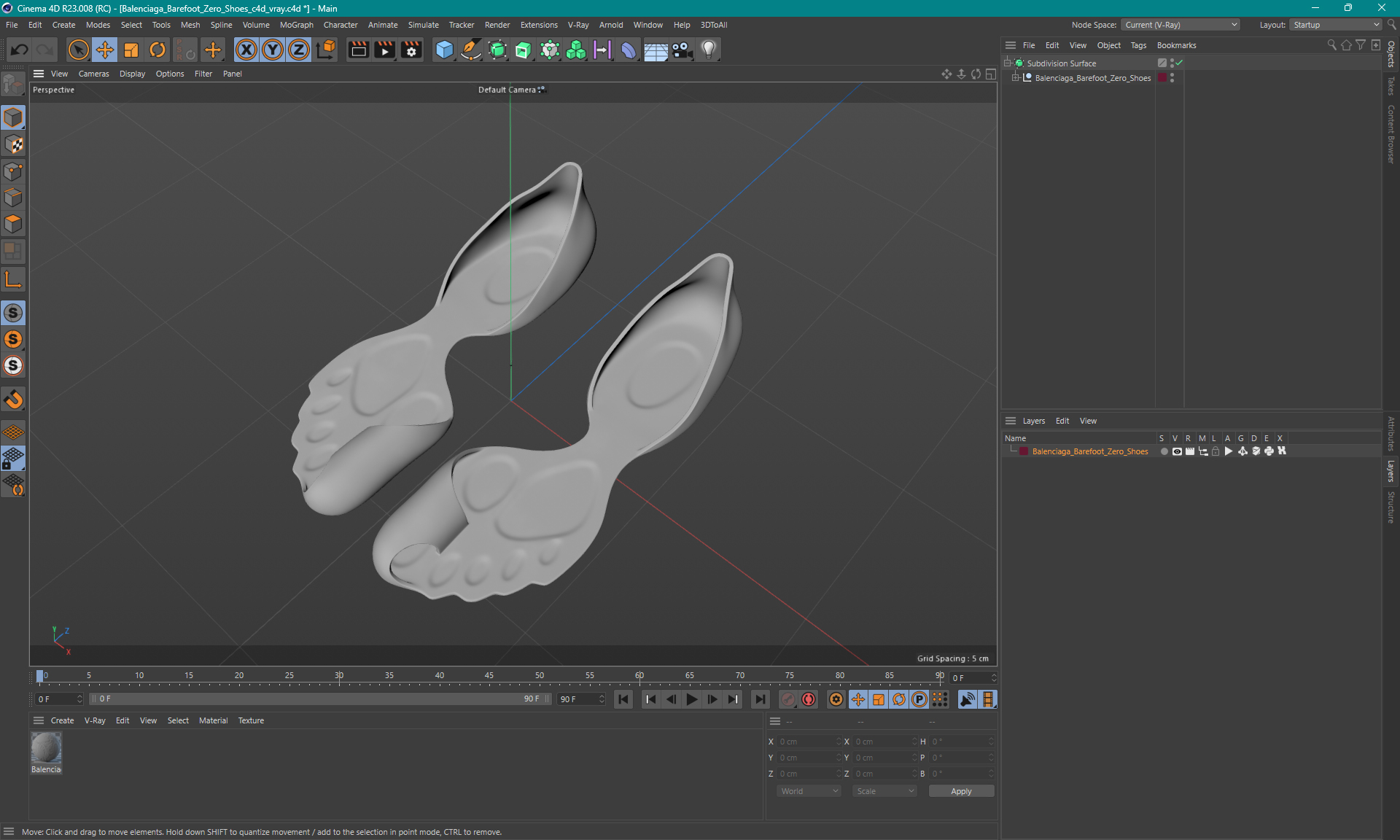Add a Subdivision Surface generator icon
This screenshot has width=1400, height=840.
click(497, 50)
